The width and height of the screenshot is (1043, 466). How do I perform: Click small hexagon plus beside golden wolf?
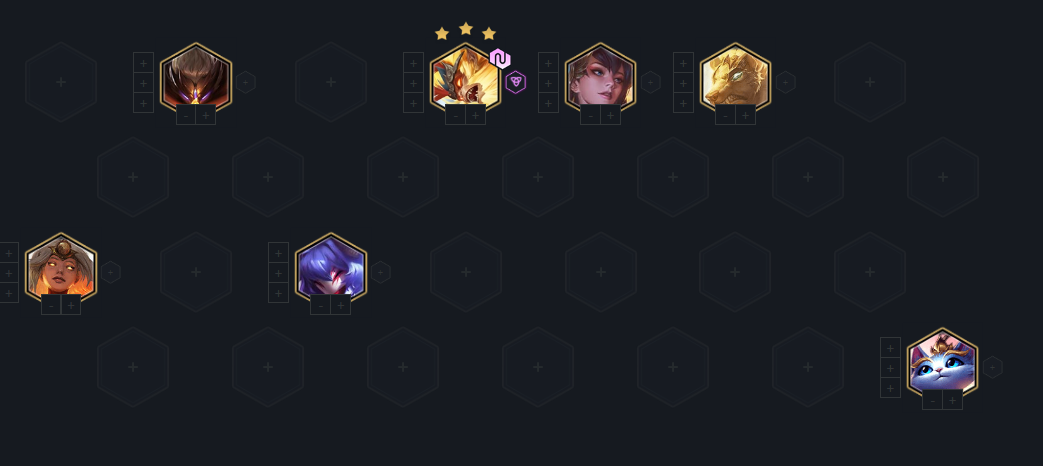[785, 82]
